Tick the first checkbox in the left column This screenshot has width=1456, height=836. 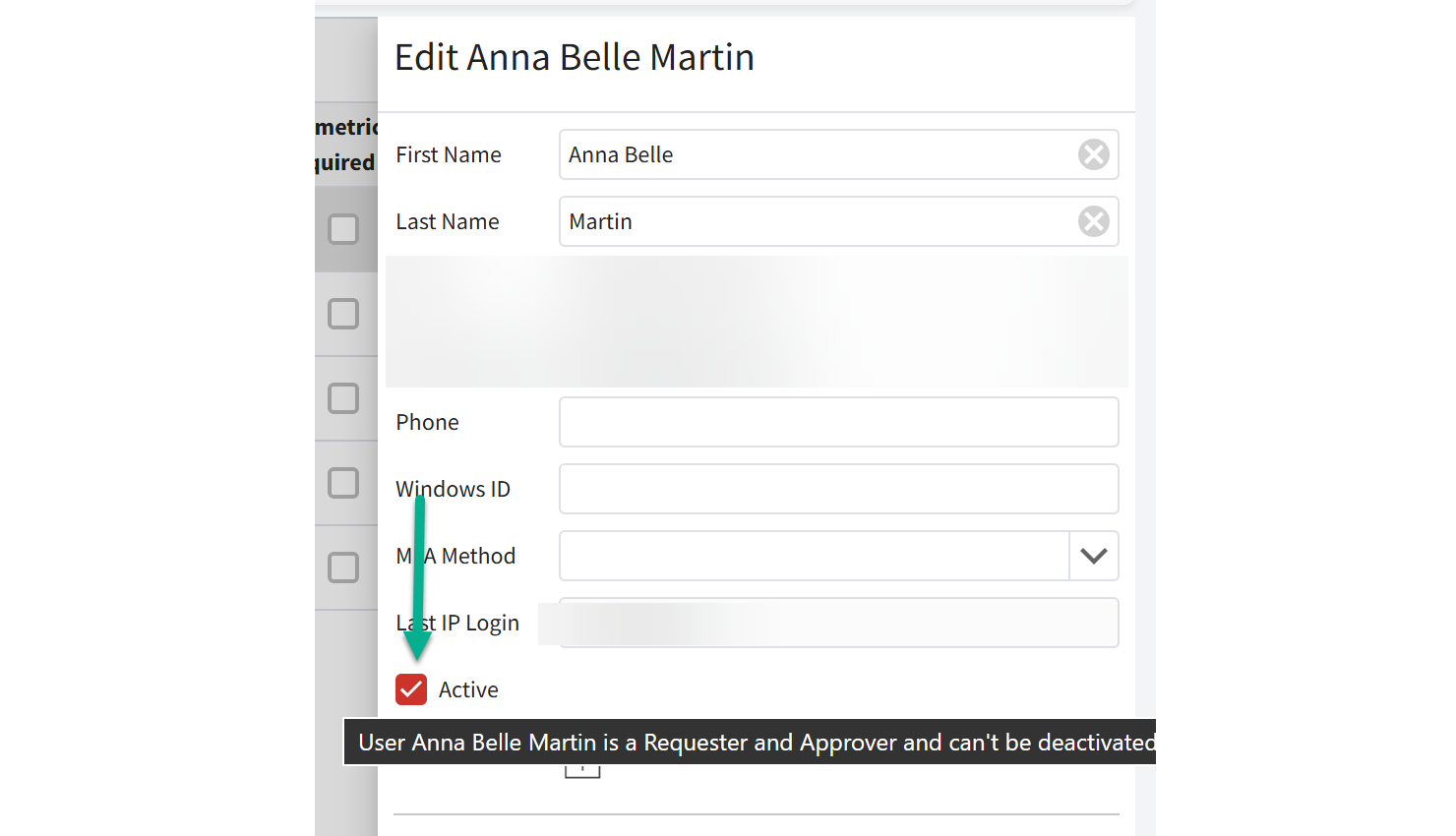(x=343, y=229)
